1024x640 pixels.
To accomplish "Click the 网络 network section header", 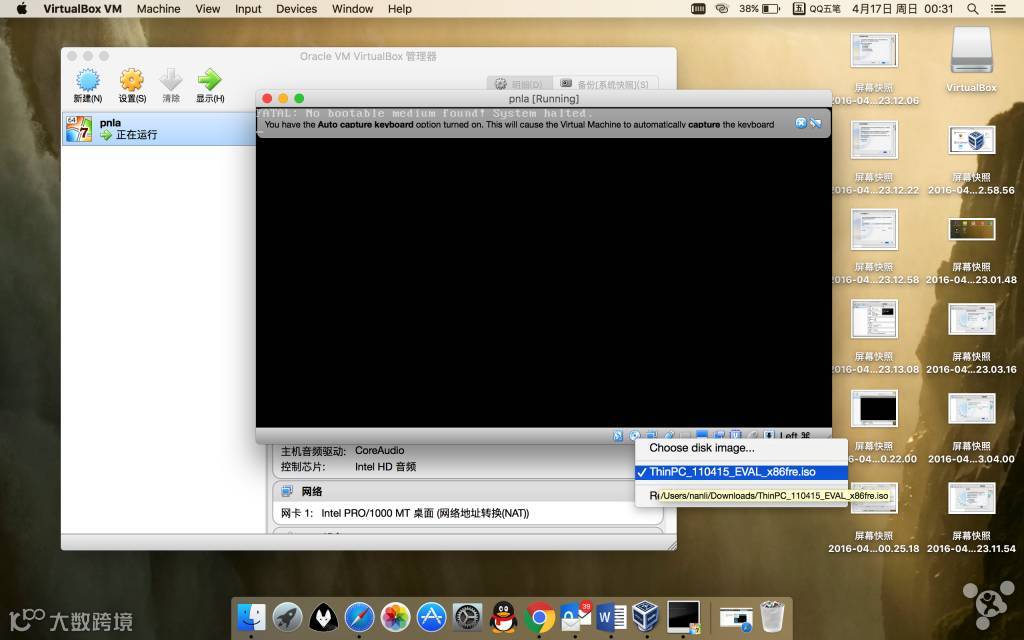I will (x=312, y=491).
